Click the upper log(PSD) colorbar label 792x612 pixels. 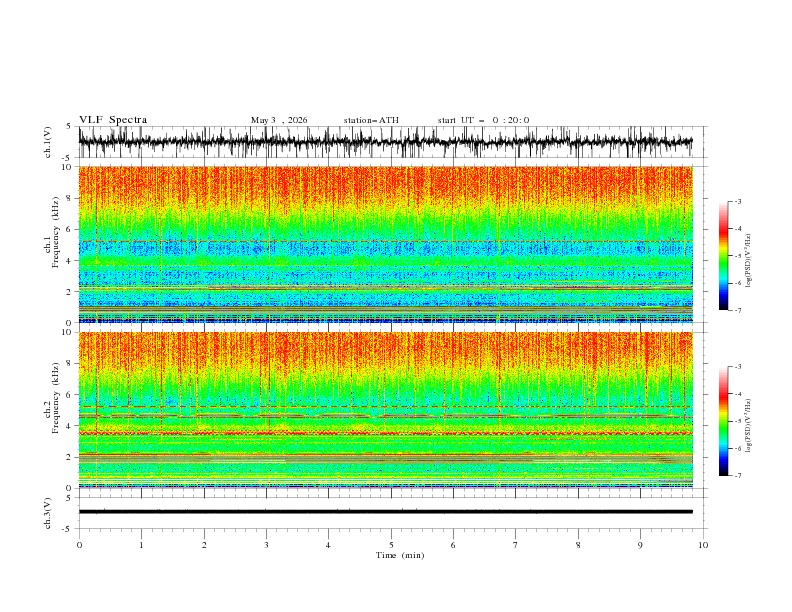pyautogui.click(x=749, y=261)
